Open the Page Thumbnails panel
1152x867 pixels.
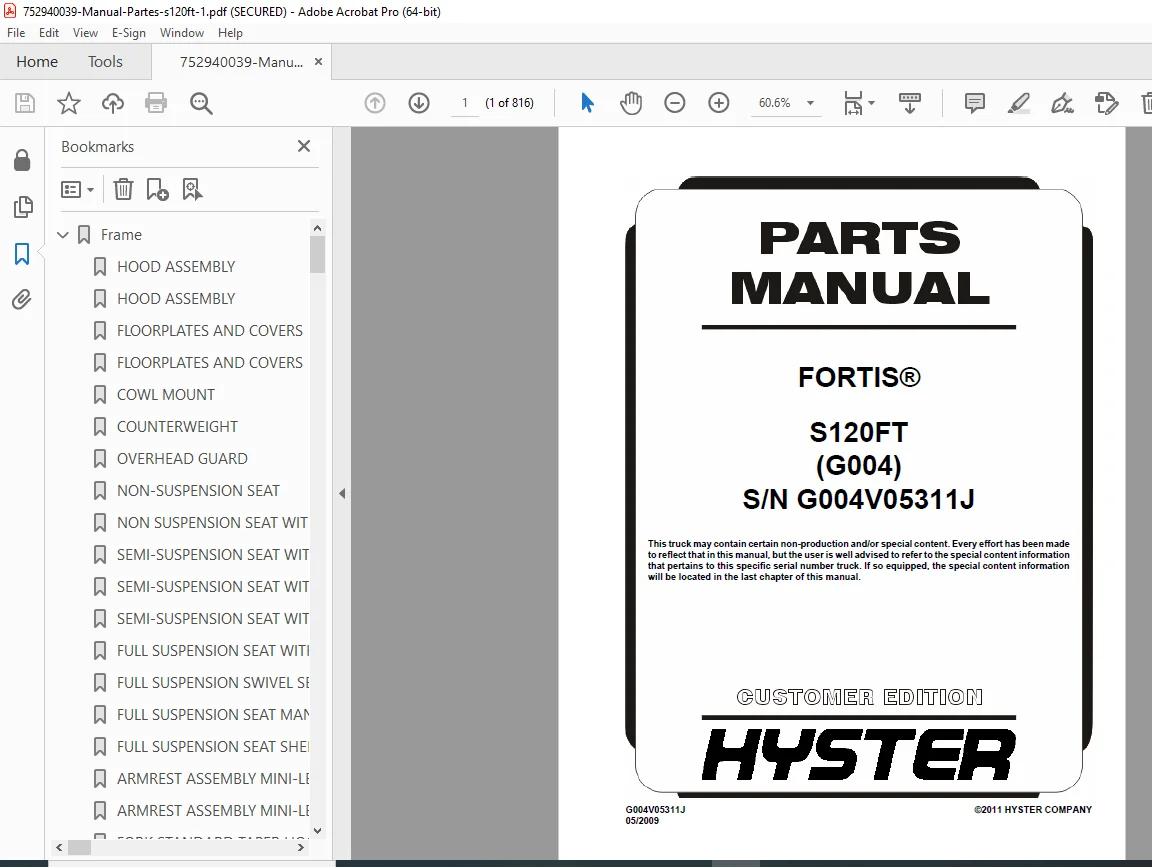[23, 207]
